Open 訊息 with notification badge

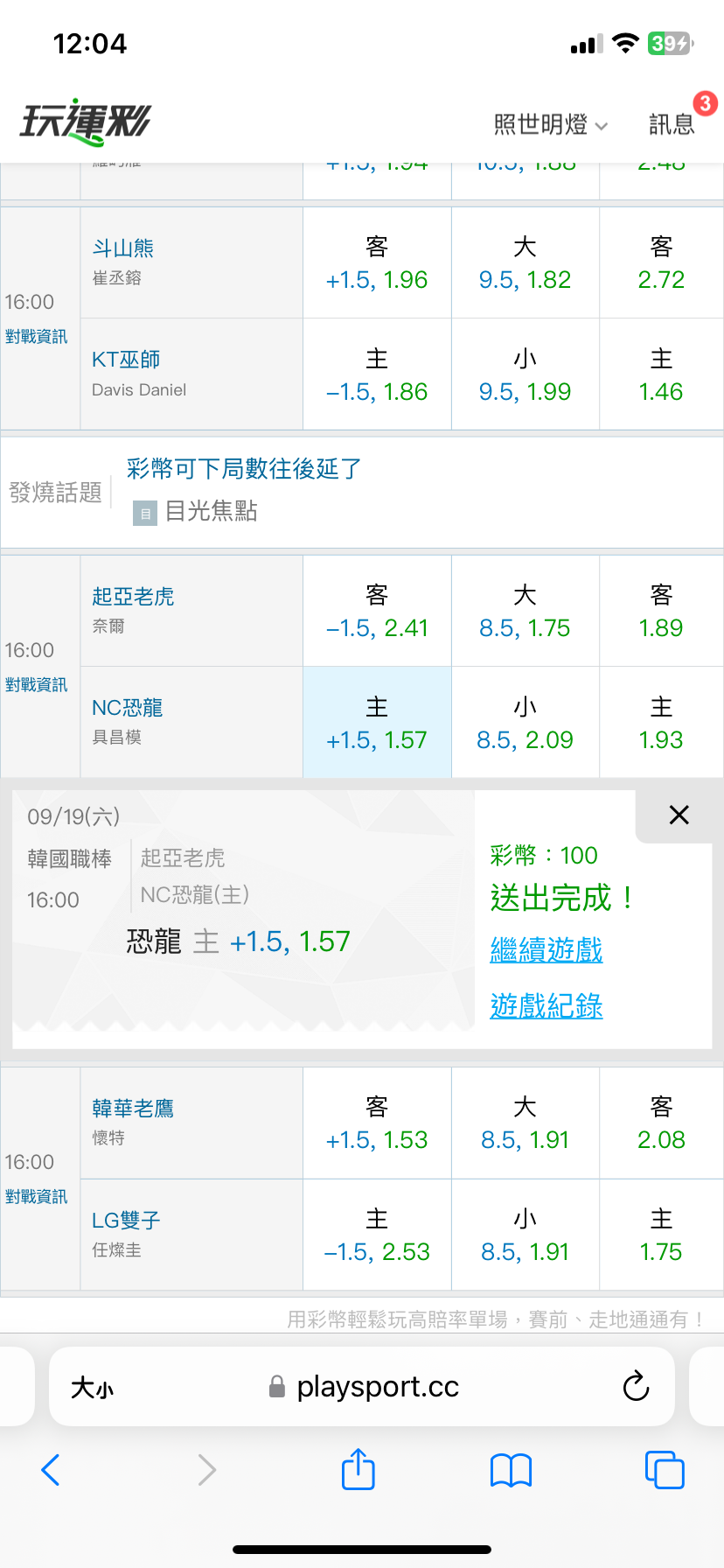tap(672, 124)
